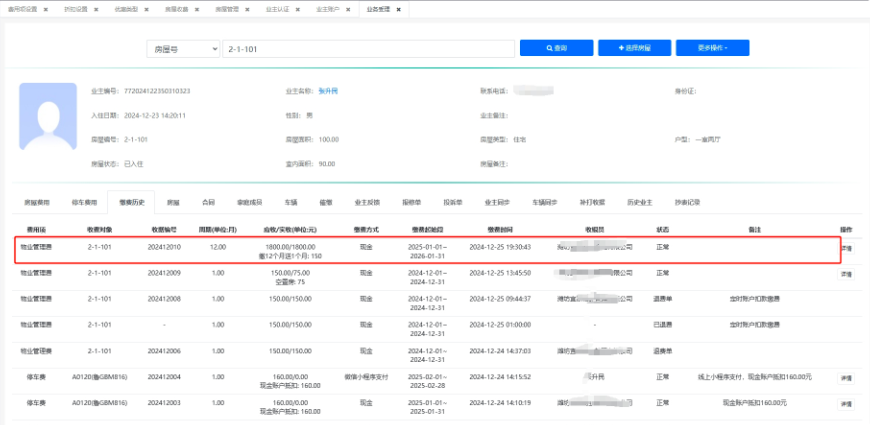870x425 pixels.
Task: Open the owner name link 张升民
Action: tap(328, 91)
